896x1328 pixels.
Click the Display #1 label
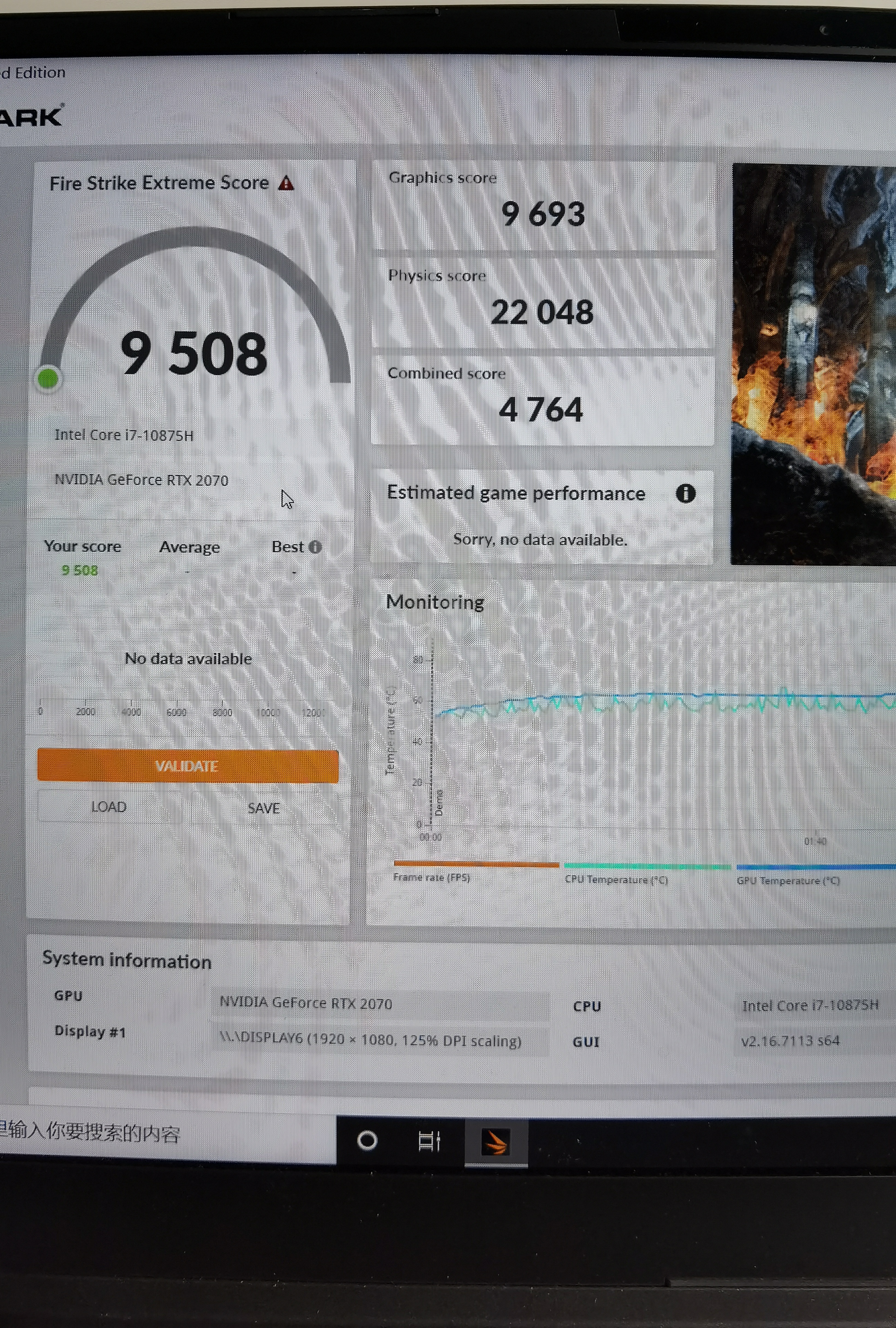(90, 1031)
